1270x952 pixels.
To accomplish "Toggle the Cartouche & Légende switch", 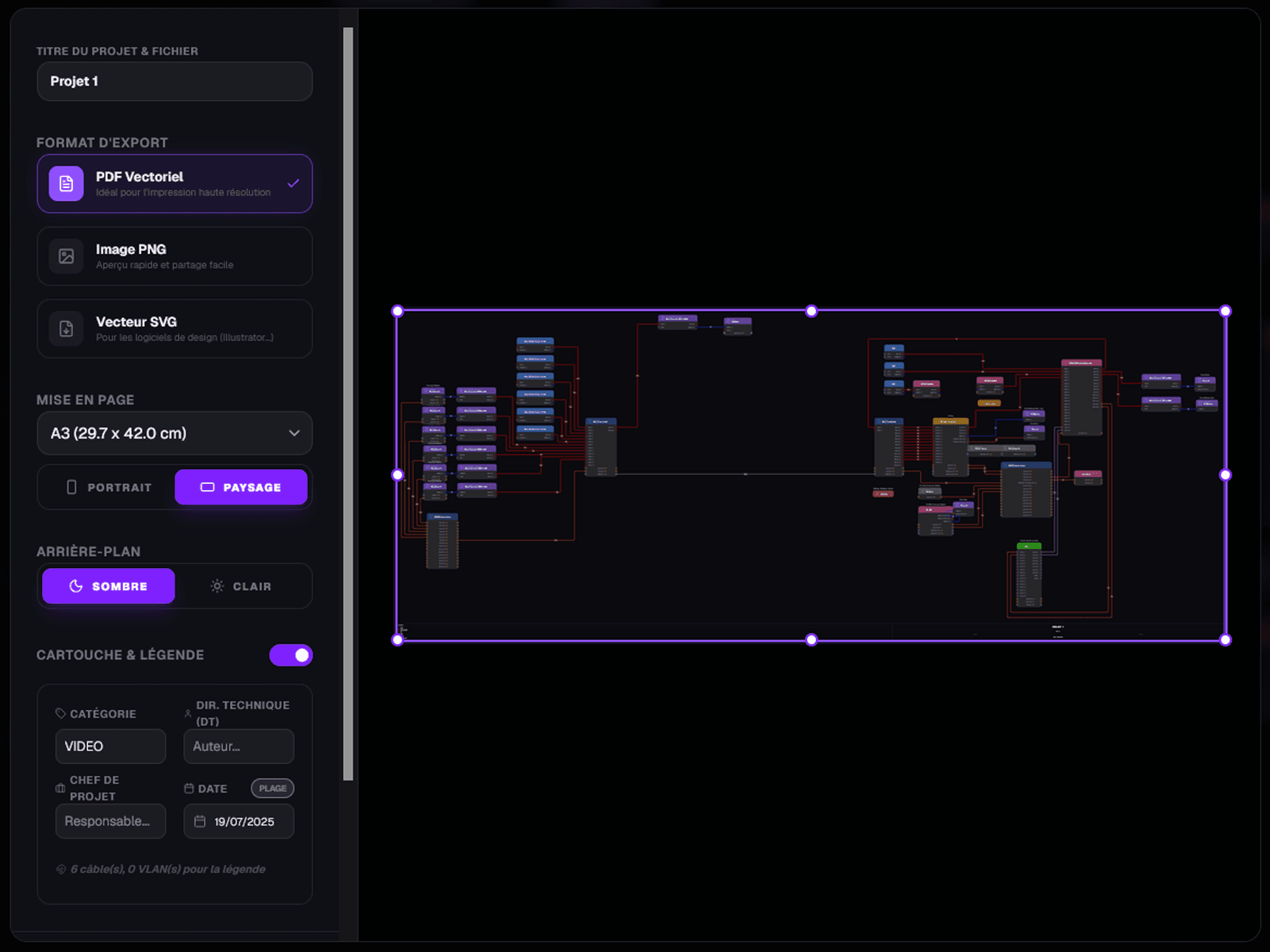I will [291, 655].
